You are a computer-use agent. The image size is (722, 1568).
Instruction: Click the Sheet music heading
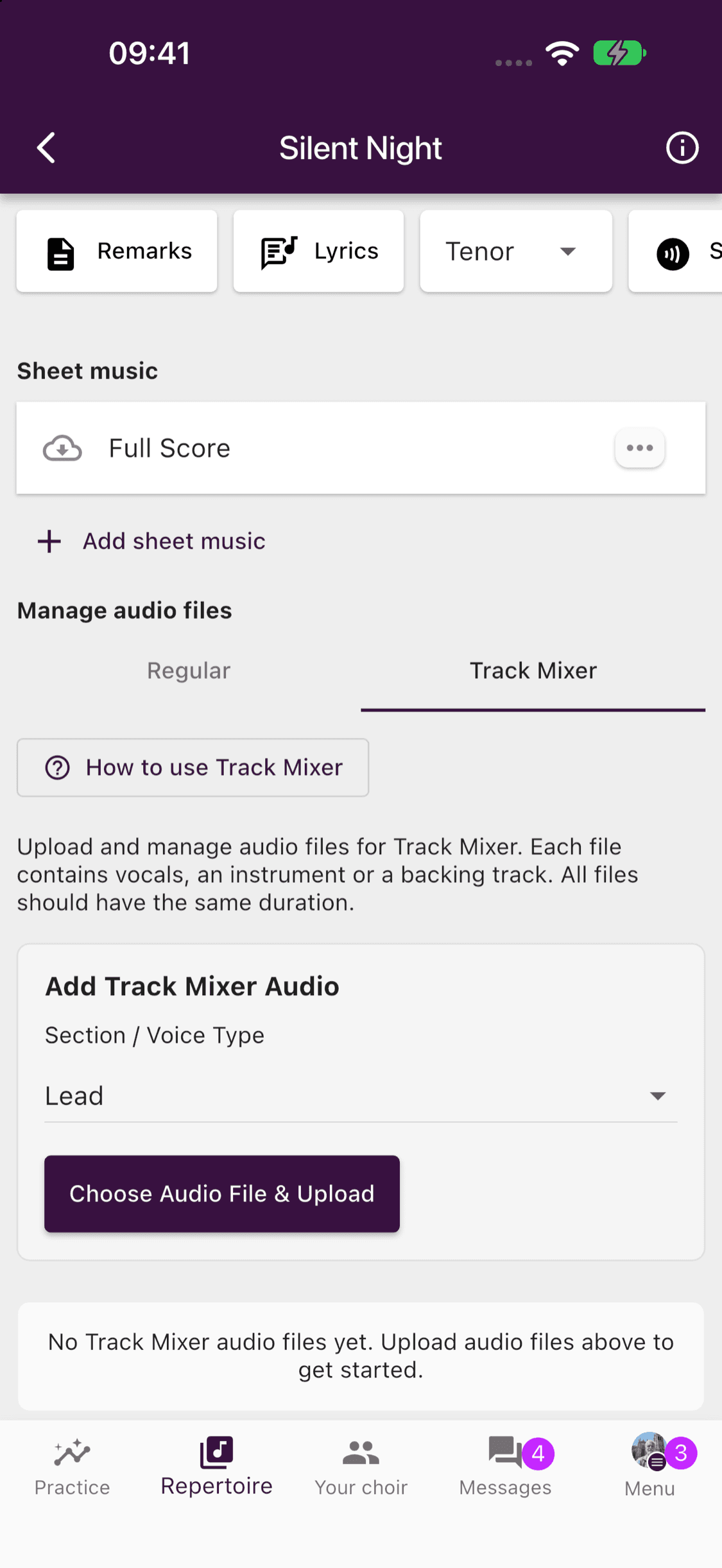[87, 371]
